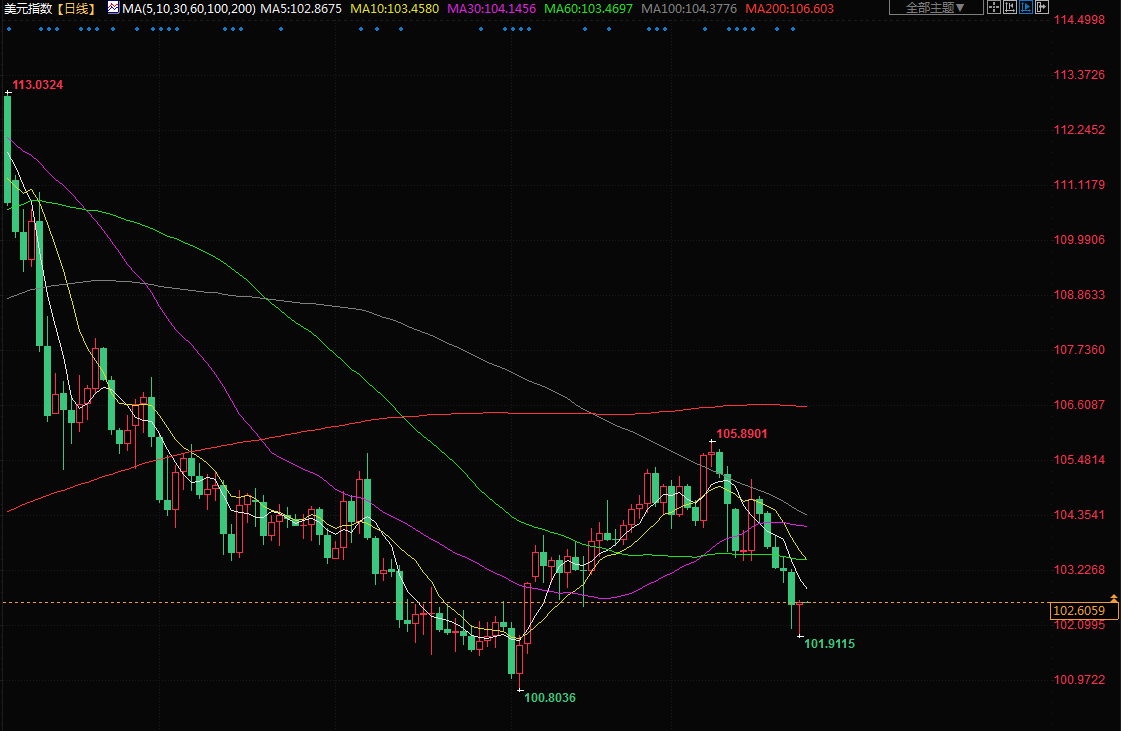1121x731 pixels.
Task: Click the MA(5,10,30,60,100,200) parameter label
Action: [x=188, y=8]
